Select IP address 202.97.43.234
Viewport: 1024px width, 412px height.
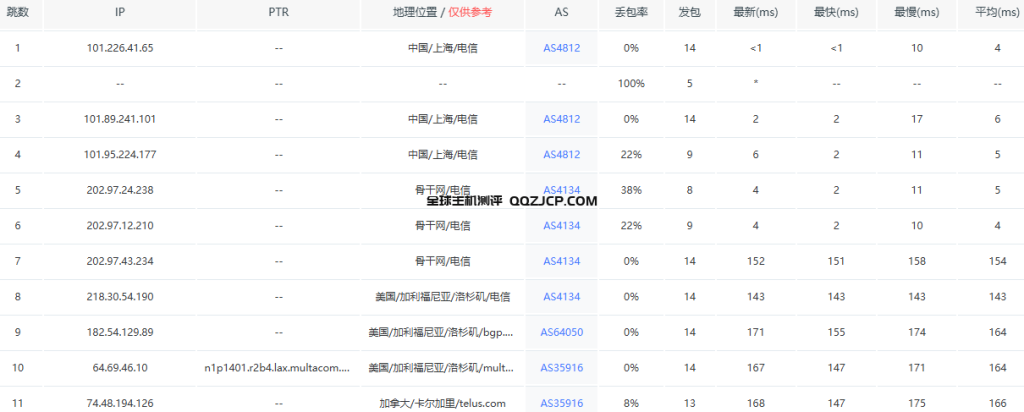point(120,261)
